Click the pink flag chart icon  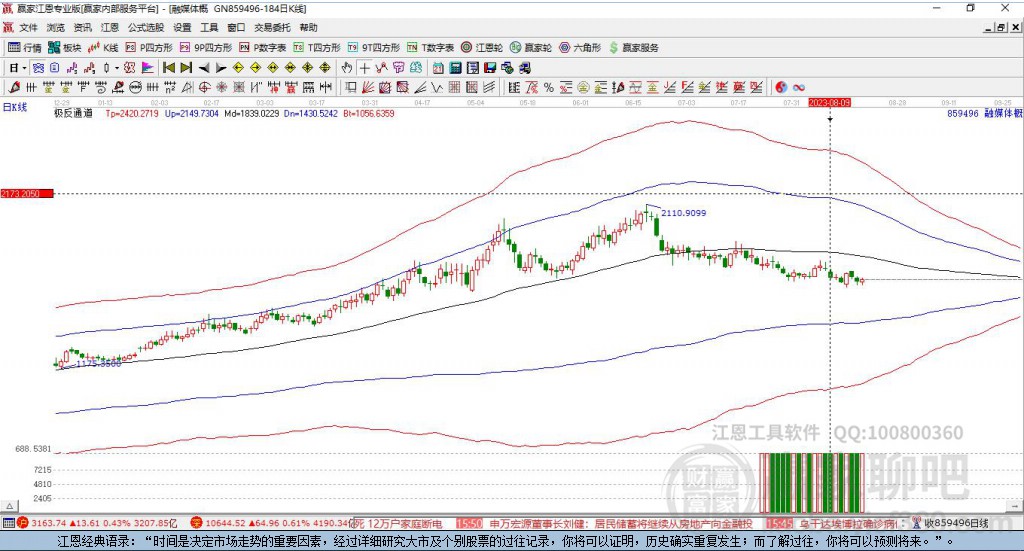pyautogui.click(x=148, y=68)
